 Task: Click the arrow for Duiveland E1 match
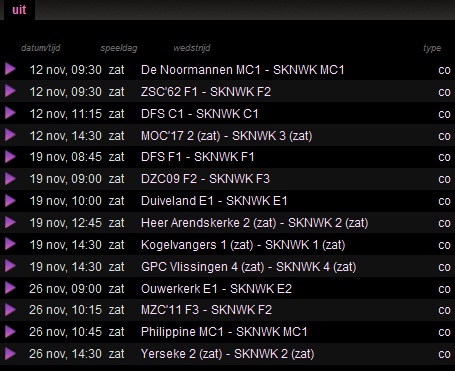(10, 200)
